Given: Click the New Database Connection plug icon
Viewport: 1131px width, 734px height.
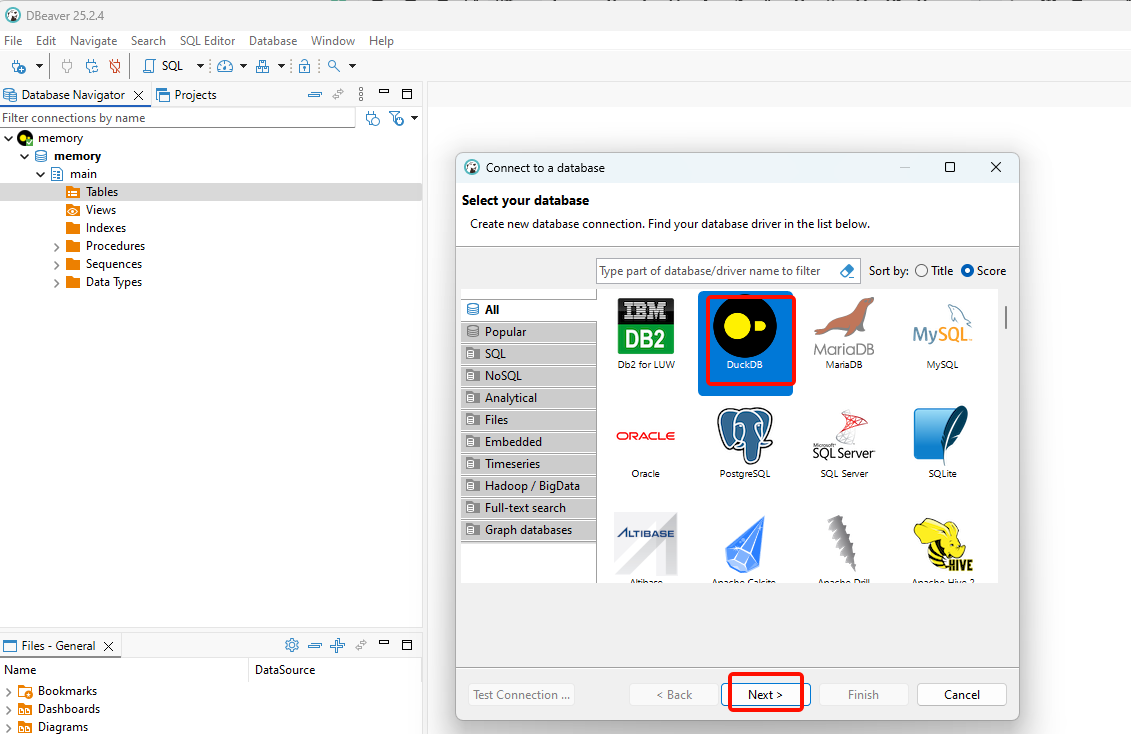Looking at the screenshot, I should [19, 66].
